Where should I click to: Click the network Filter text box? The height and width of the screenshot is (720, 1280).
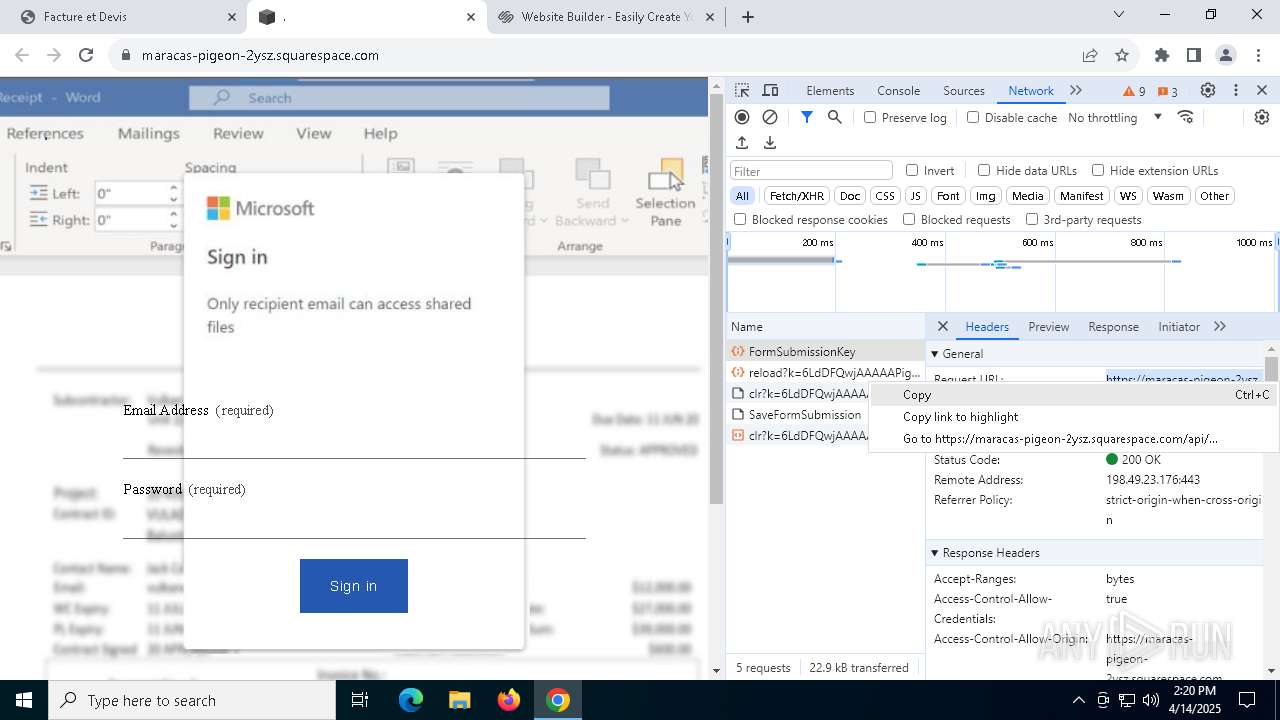point(811,171)
